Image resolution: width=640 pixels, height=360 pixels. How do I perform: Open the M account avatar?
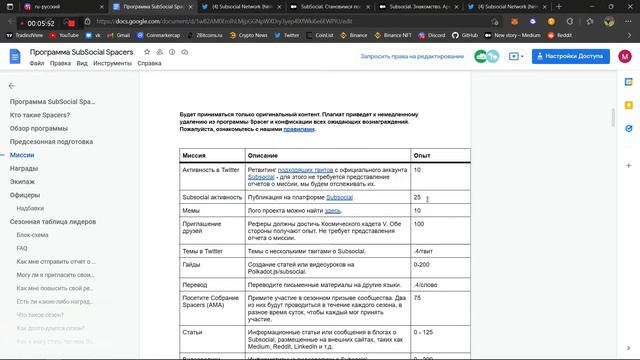pyautogui.click(x=624, y=56)
